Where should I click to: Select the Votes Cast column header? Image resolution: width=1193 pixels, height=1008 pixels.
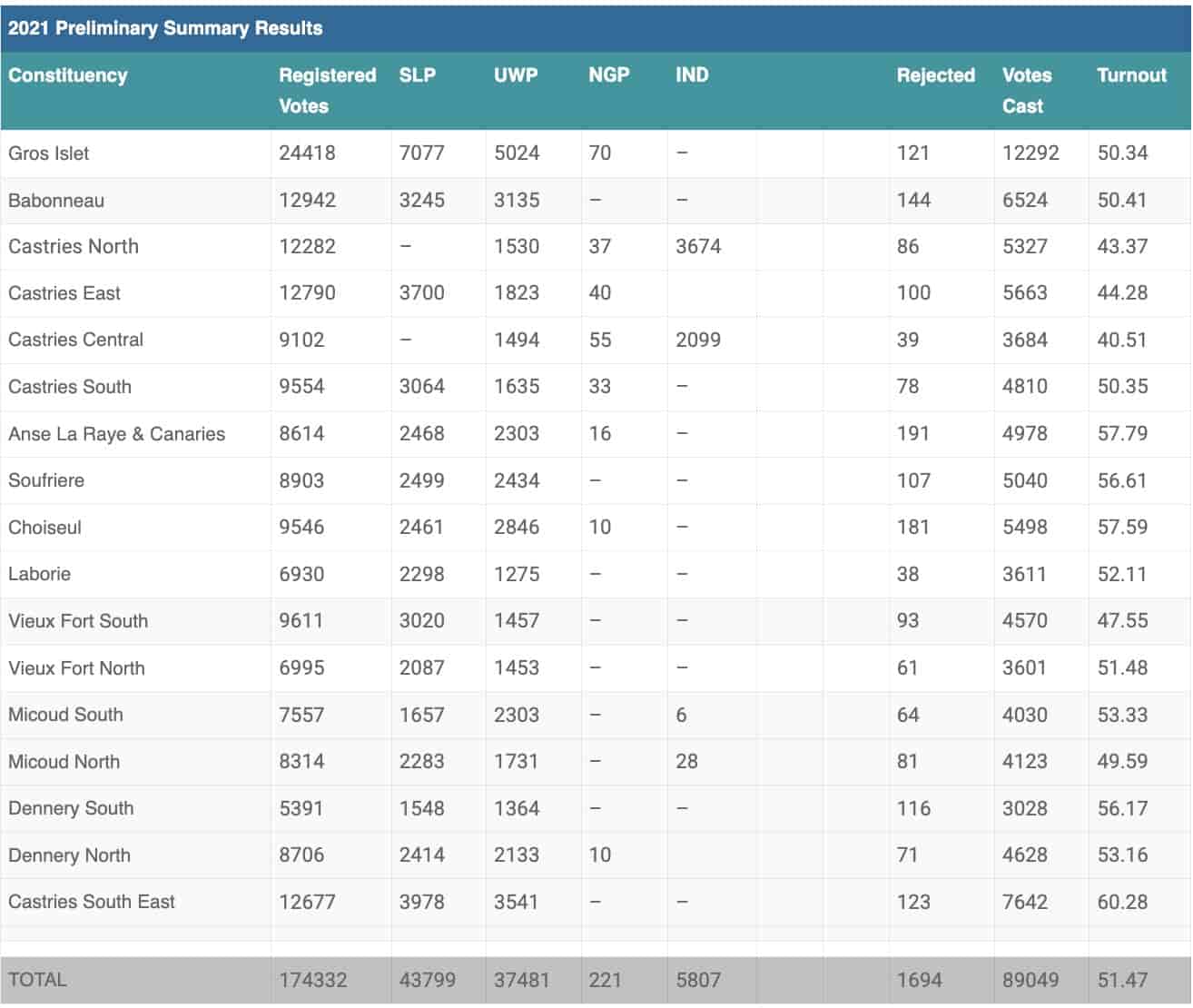[1026, 90]
